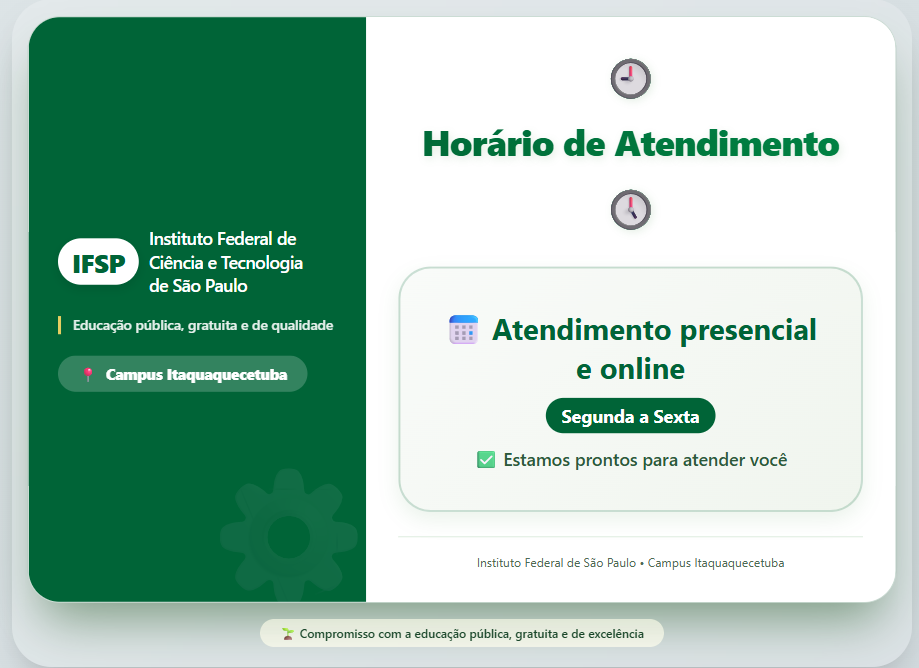Click the seedling icon in bottom banner
The height and width of the screenshot is (668, 919).
click(287, 634)
